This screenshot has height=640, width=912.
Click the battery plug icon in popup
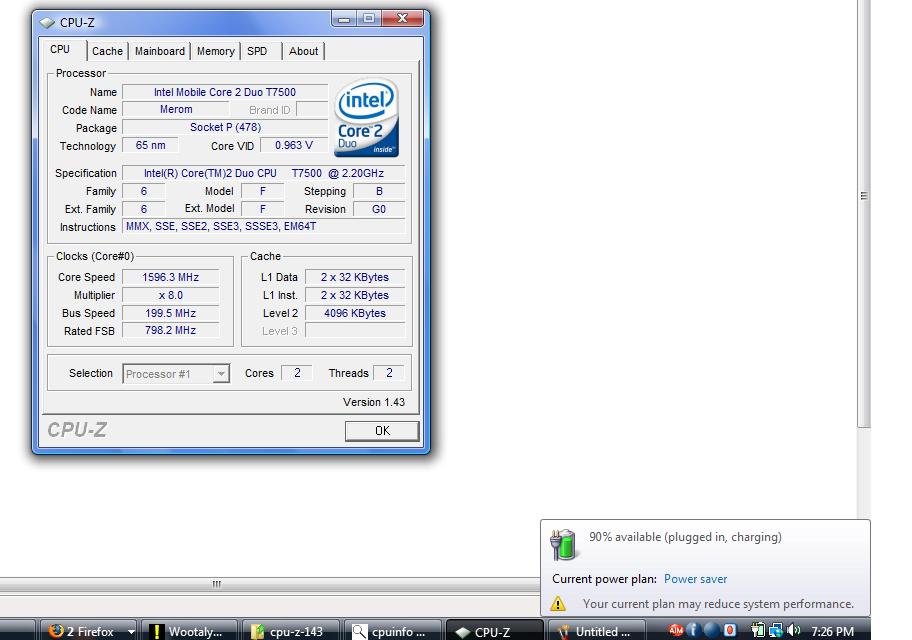point(562,544)
